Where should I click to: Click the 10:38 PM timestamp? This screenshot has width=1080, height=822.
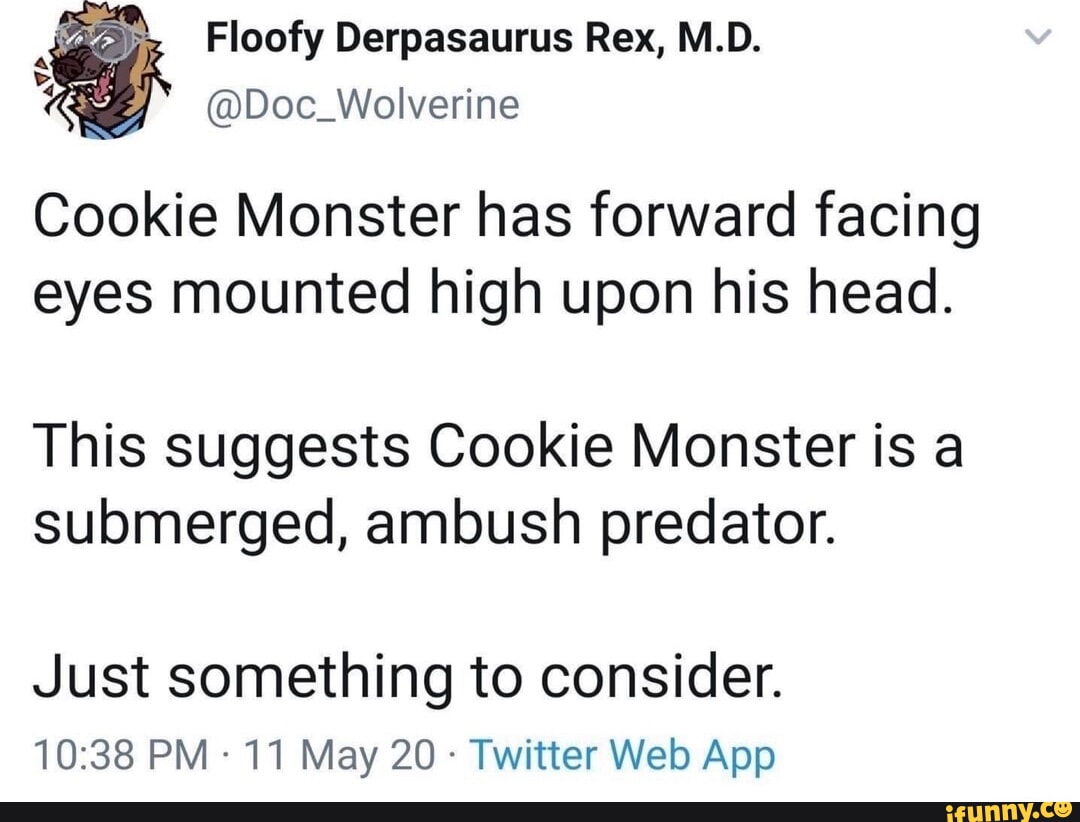pyautogui.click(x=120, y=756)
